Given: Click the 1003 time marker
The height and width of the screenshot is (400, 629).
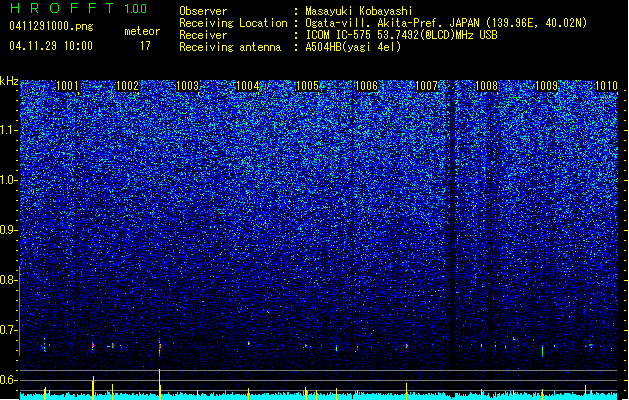Looking at the screenshot, I should 187,86.
